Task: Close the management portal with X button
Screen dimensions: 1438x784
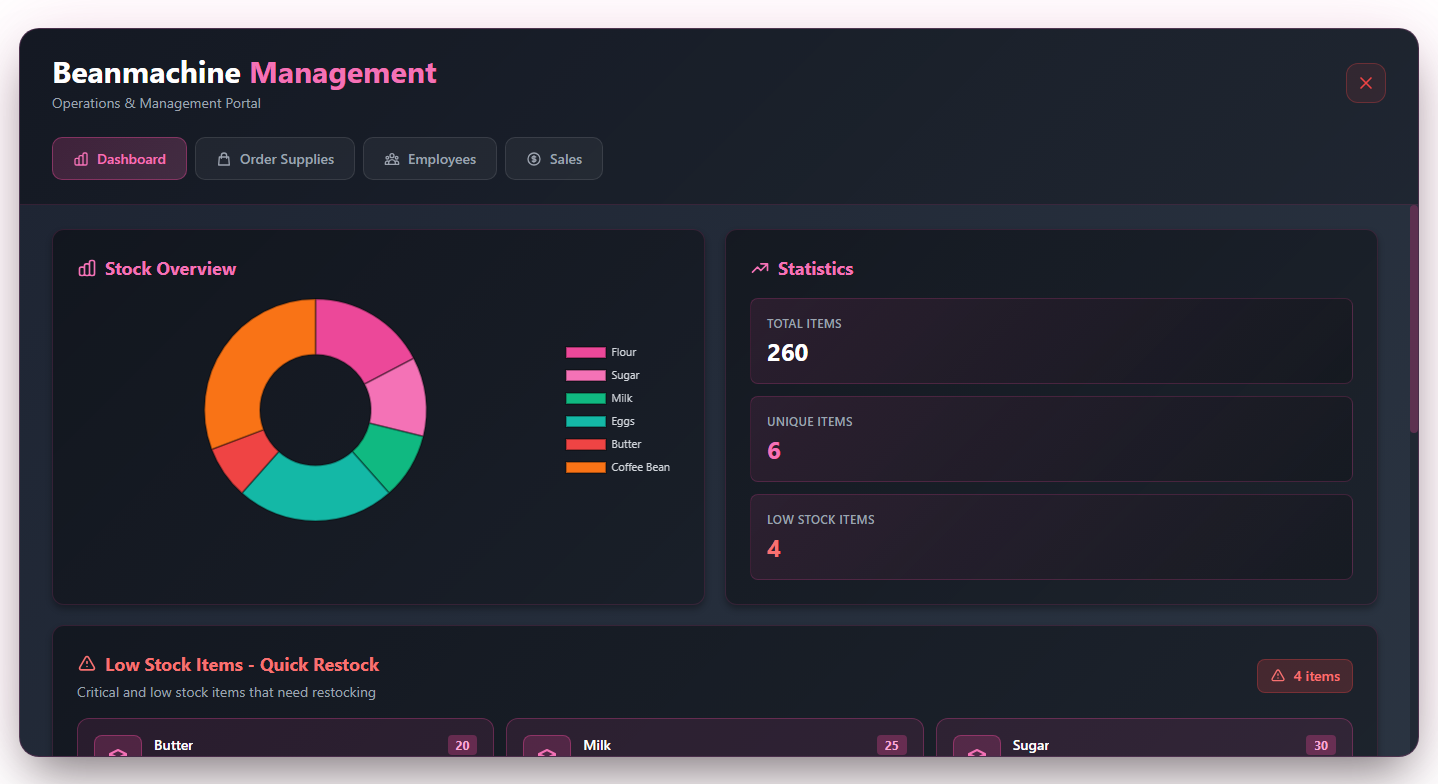Action: pos(1366,83)
